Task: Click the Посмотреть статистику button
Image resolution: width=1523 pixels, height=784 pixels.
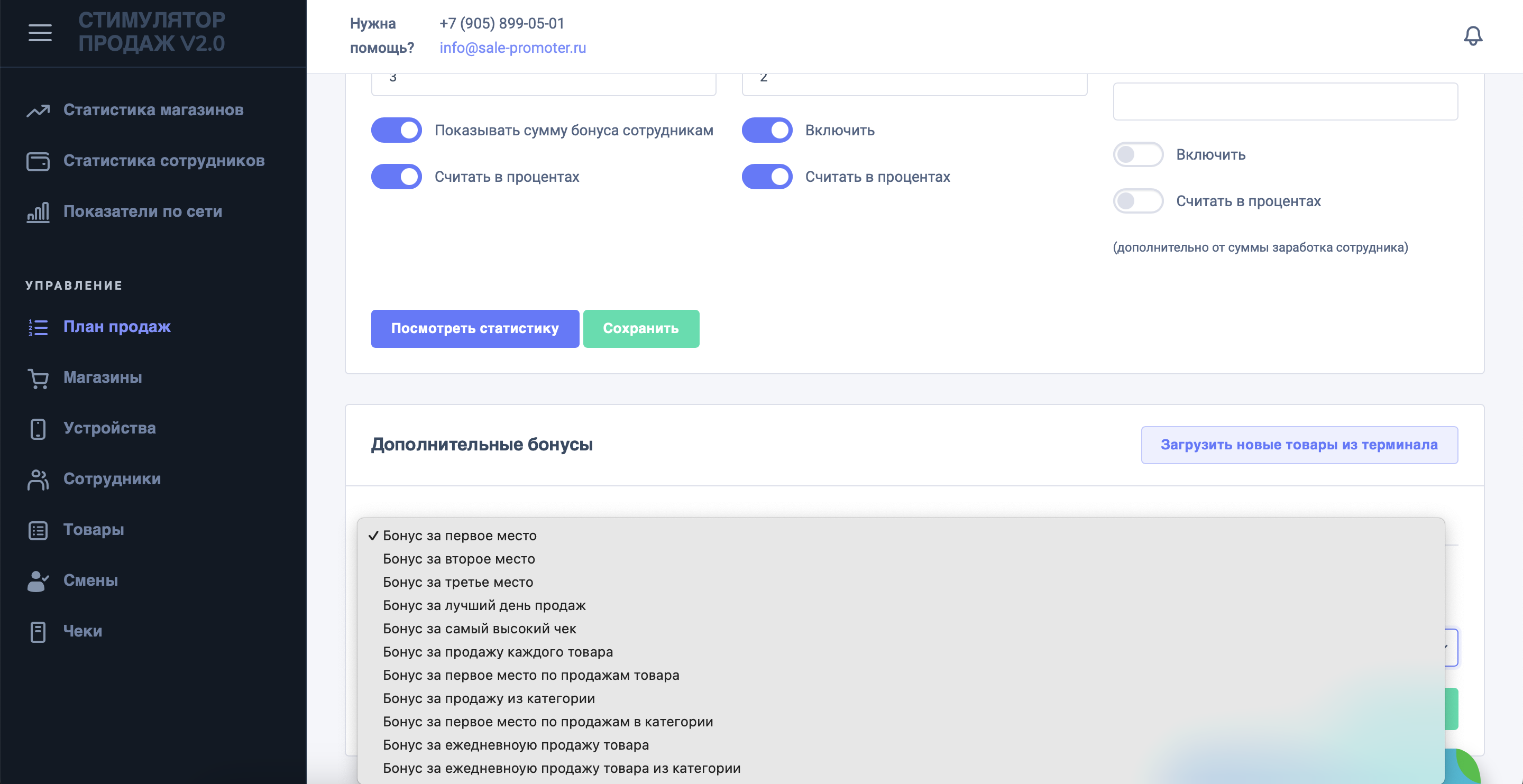Action: (x=475, y=329)
